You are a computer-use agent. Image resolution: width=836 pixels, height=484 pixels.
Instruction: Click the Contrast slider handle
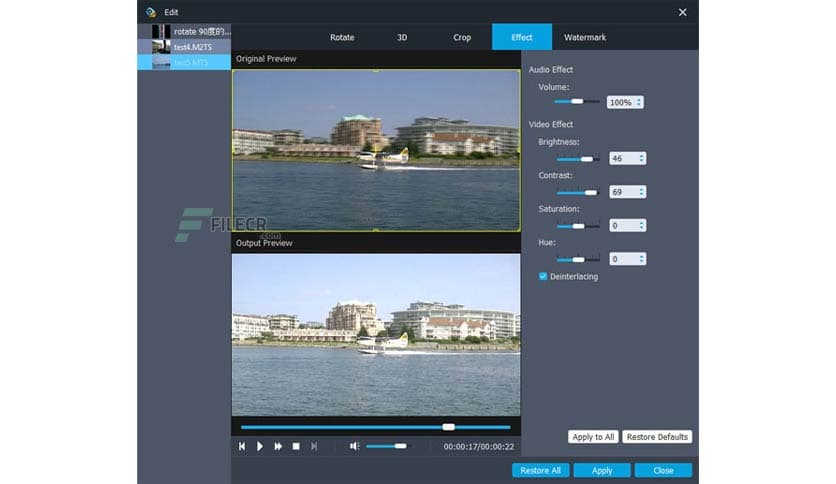[591, 192]
